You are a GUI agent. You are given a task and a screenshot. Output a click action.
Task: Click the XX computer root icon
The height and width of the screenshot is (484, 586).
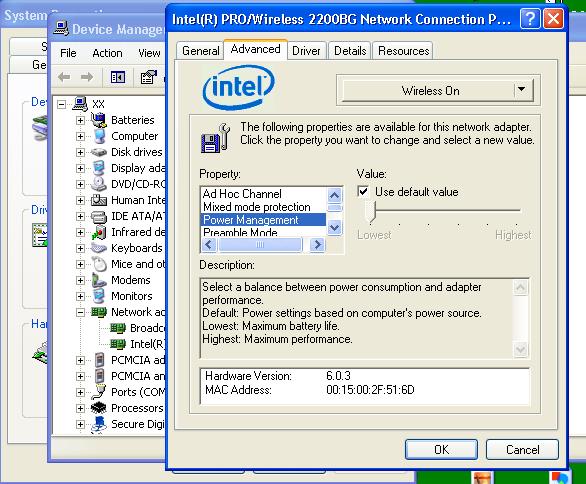tap(80, 104)
